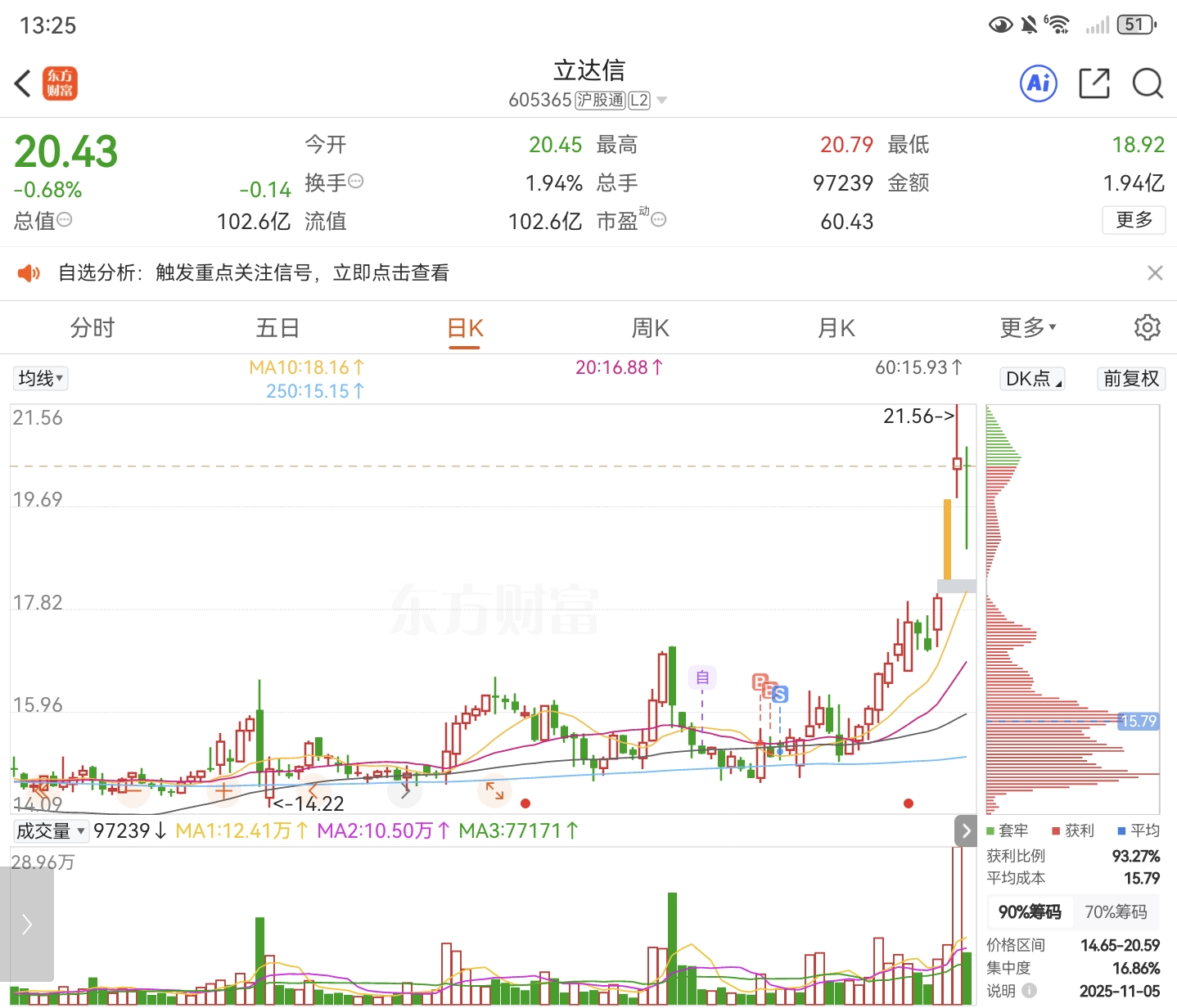Tap the 更多 quote details button

pos(1134,219)
